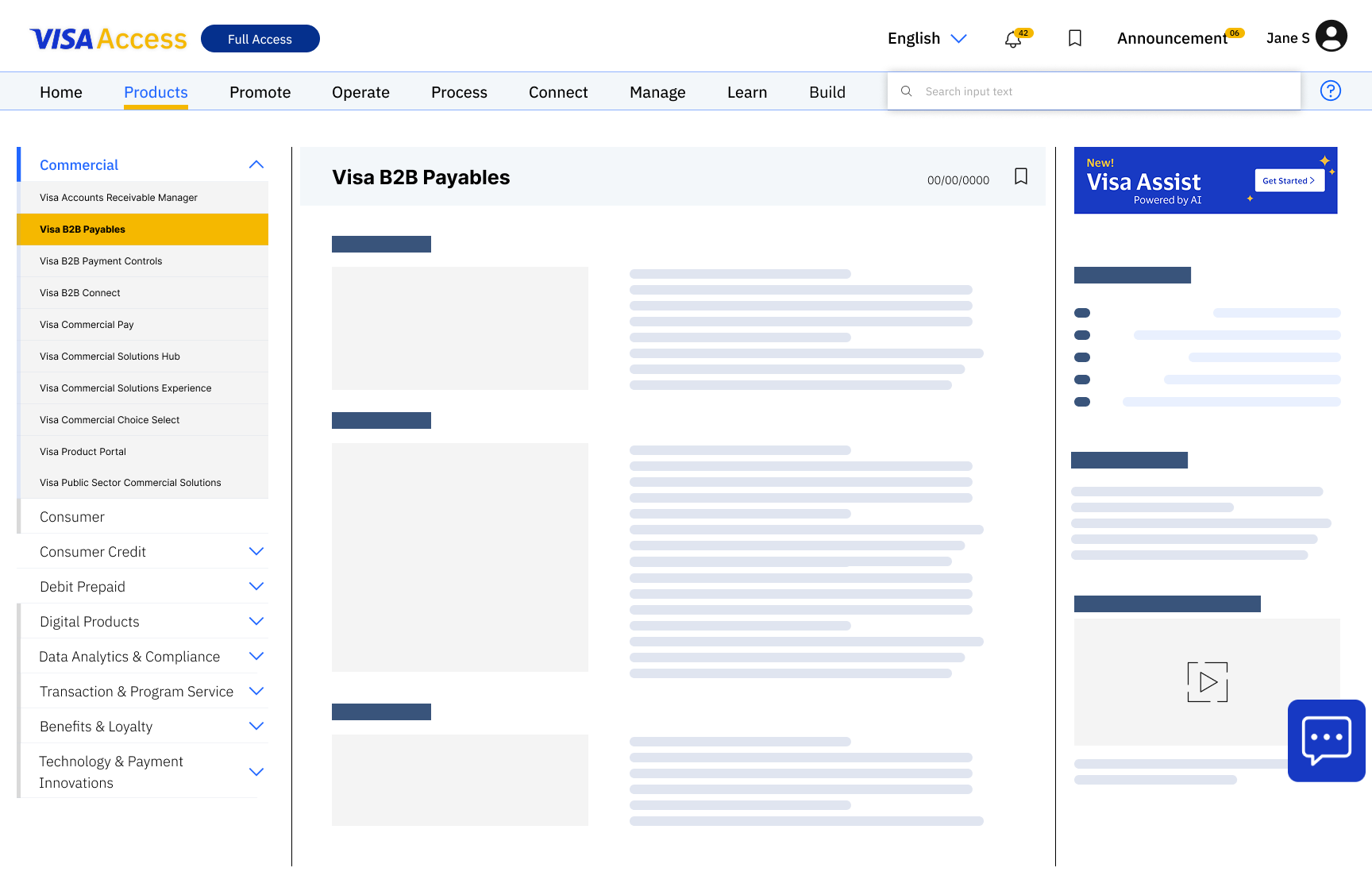
Task: Open the Learn tab
Action: click(747, 92)
